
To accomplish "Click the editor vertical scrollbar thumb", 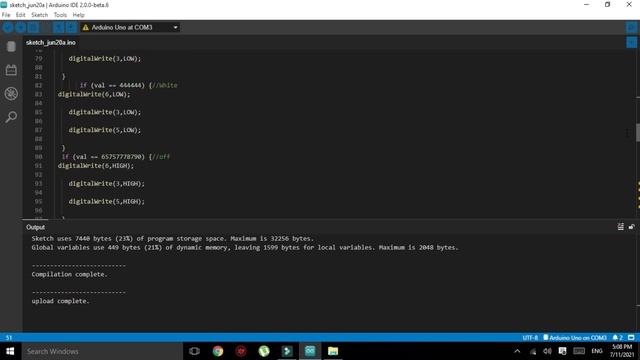I will click(638, 133).
